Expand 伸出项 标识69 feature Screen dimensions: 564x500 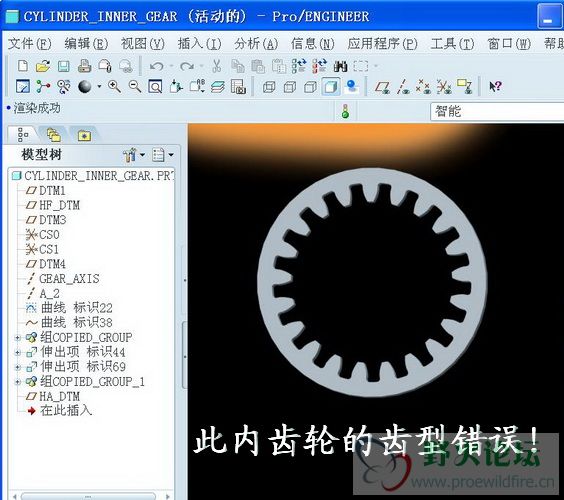[17, 367]
